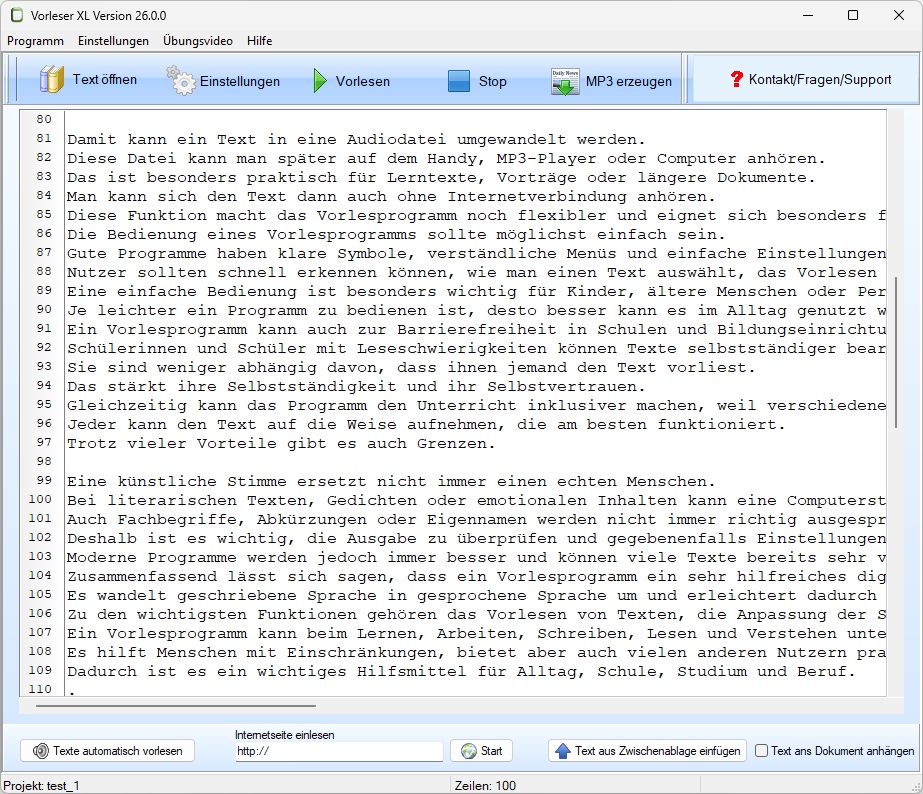Click the MP3 erzeugen label in the toolbar
This screenshot has height=794, width=923.
629,81
